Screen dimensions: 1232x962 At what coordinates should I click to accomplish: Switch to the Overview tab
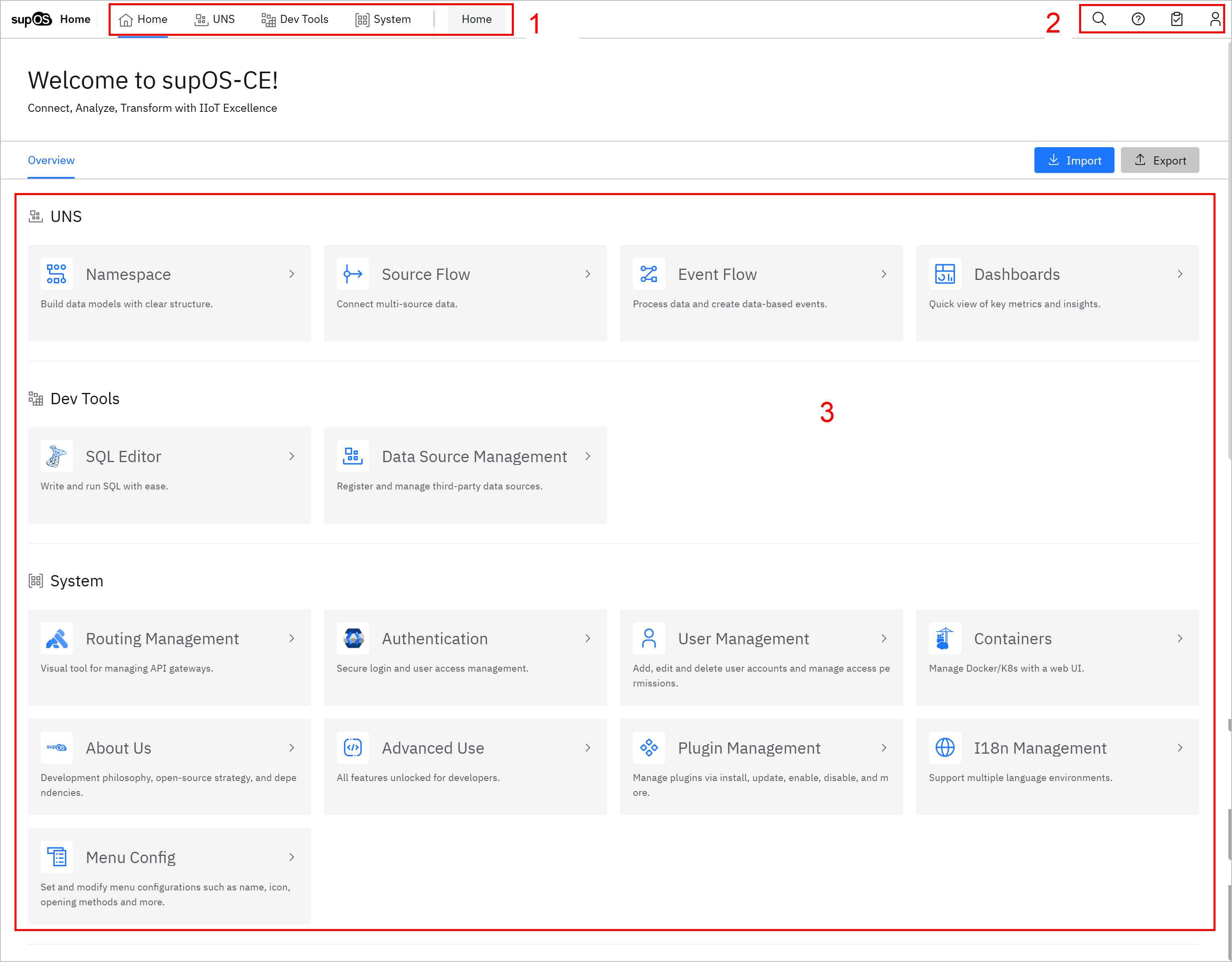point(51,160)
